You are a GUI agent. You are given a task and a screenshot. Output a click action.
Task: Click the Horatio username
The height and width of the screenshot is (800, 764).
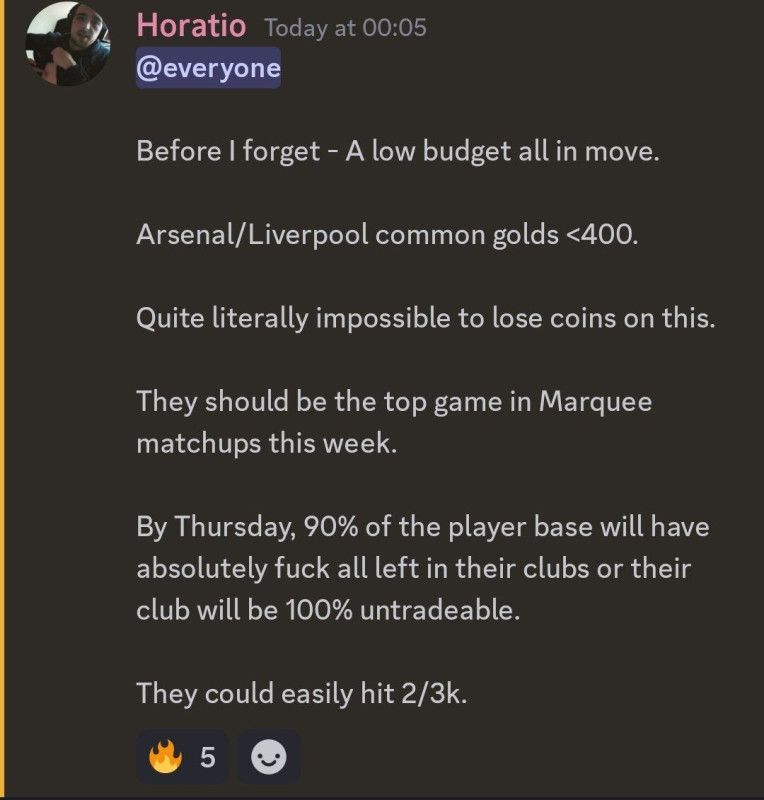(191, 26)
